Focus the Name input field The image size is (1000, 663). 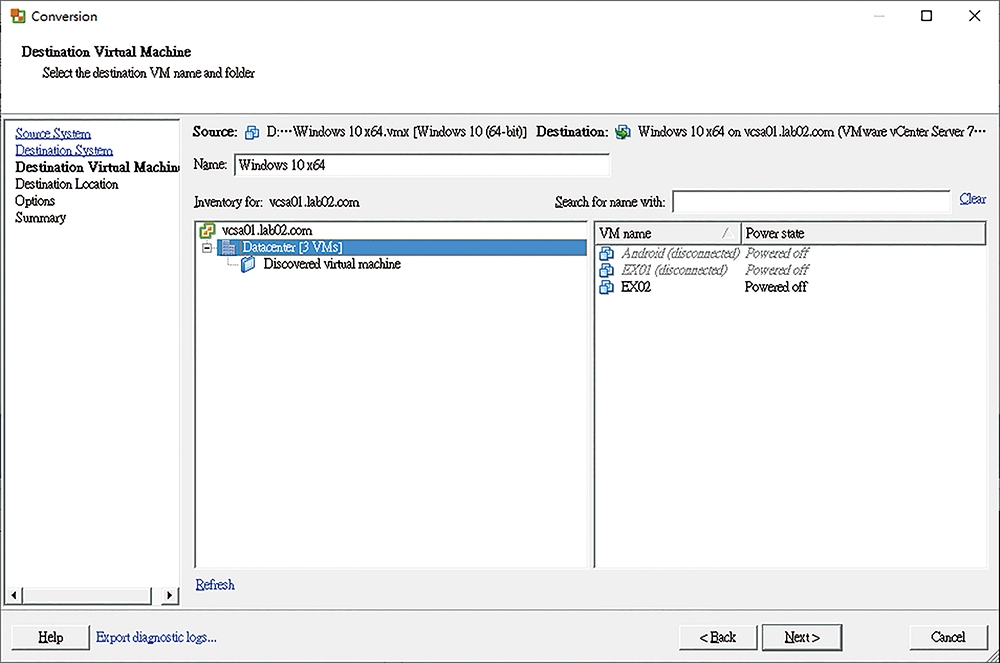(422, 165)
